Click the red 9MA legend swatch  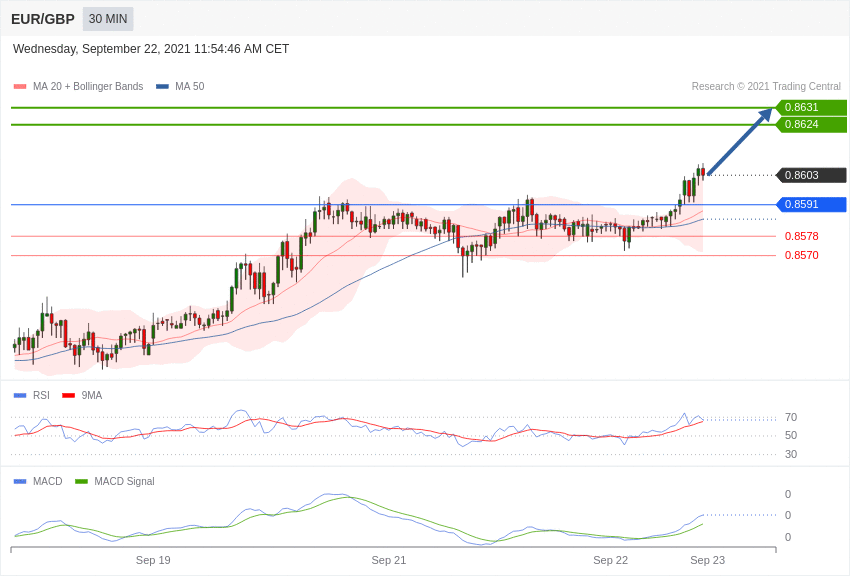click(x=69, y=396)
